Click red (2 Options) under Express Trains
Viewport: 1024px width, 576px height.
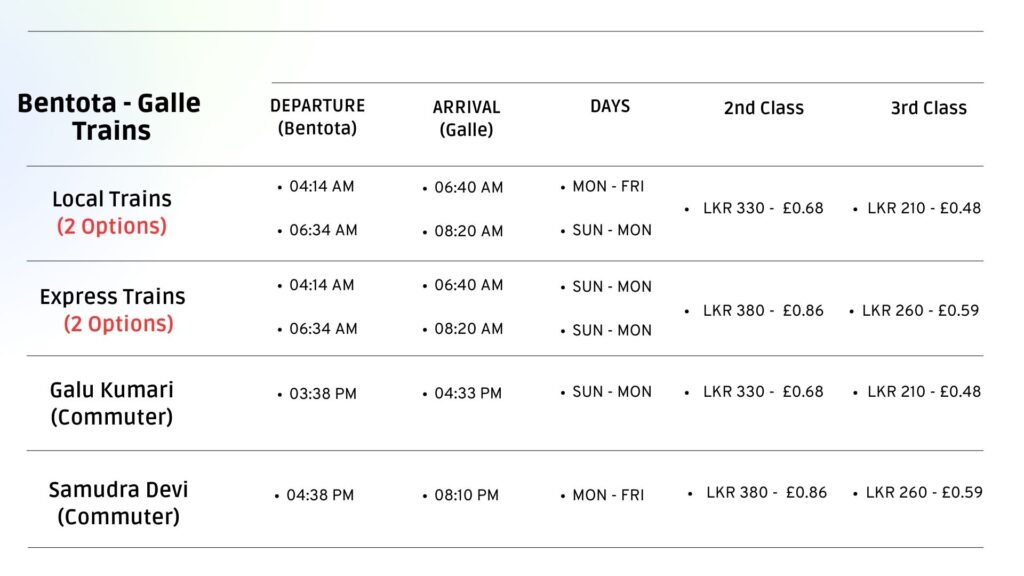118,324
